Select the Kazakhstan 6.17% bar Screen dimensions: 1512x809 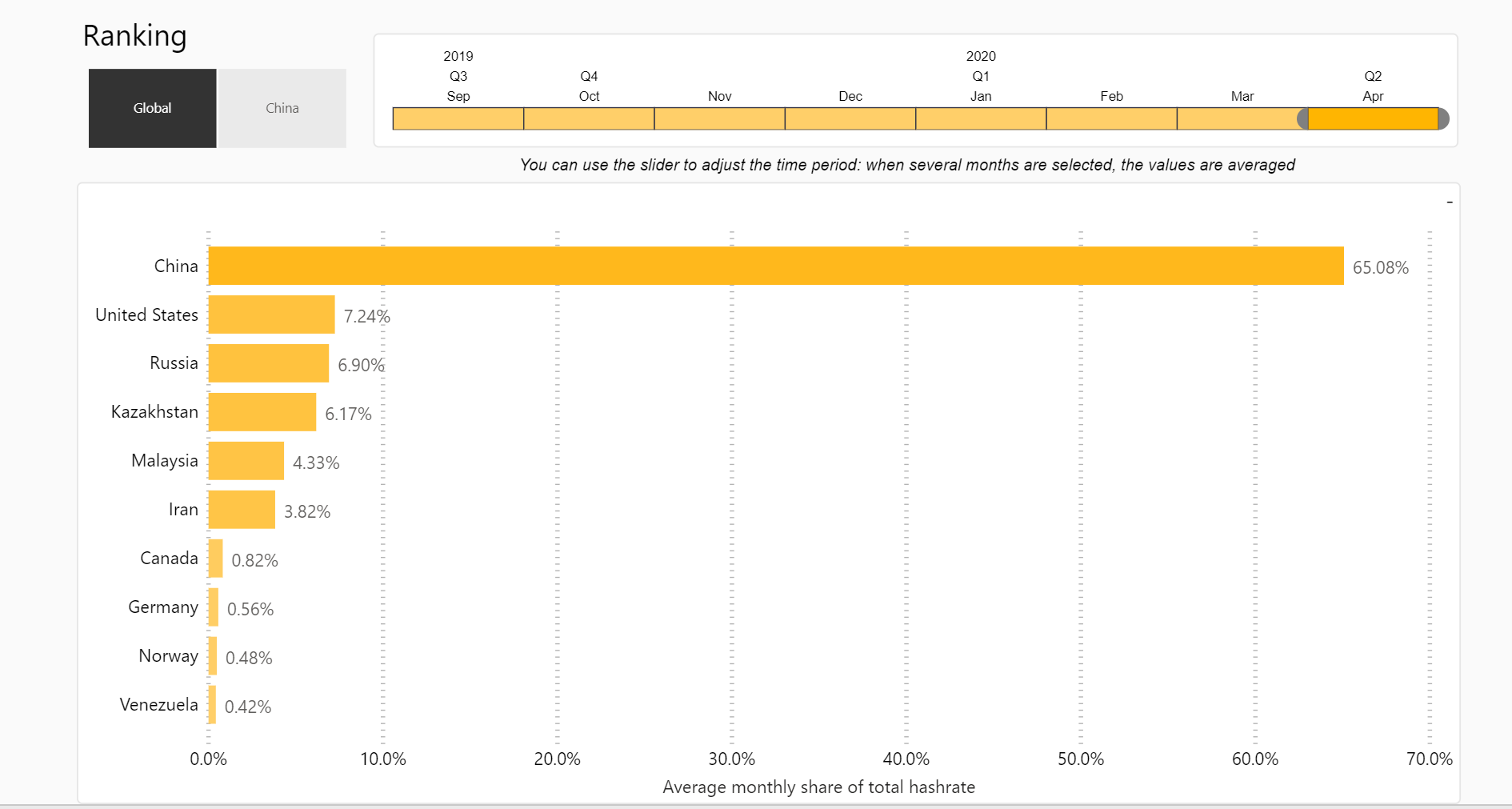point(262,411)
